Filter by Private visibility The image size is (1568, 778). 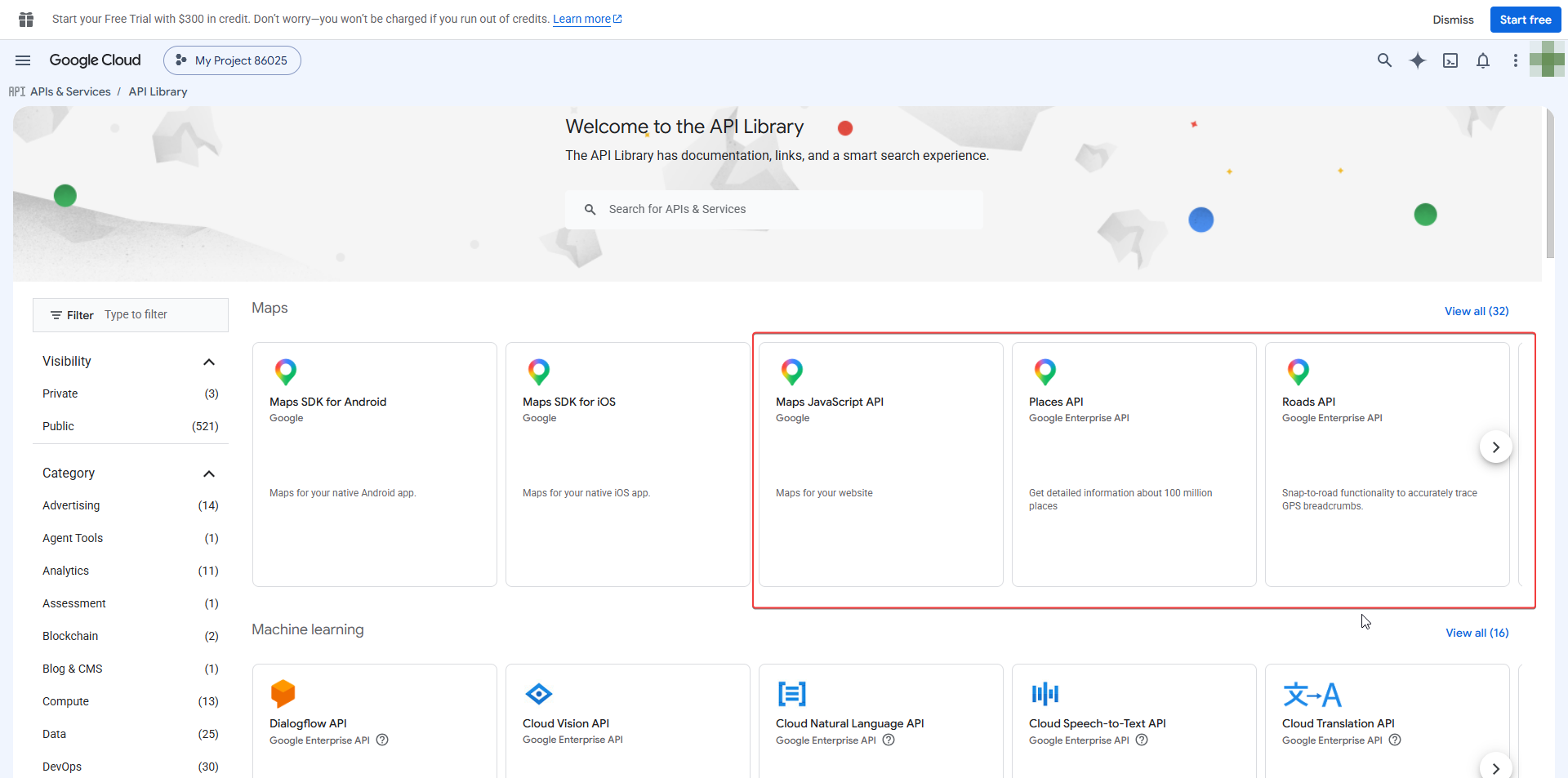[x=131, y=393]
